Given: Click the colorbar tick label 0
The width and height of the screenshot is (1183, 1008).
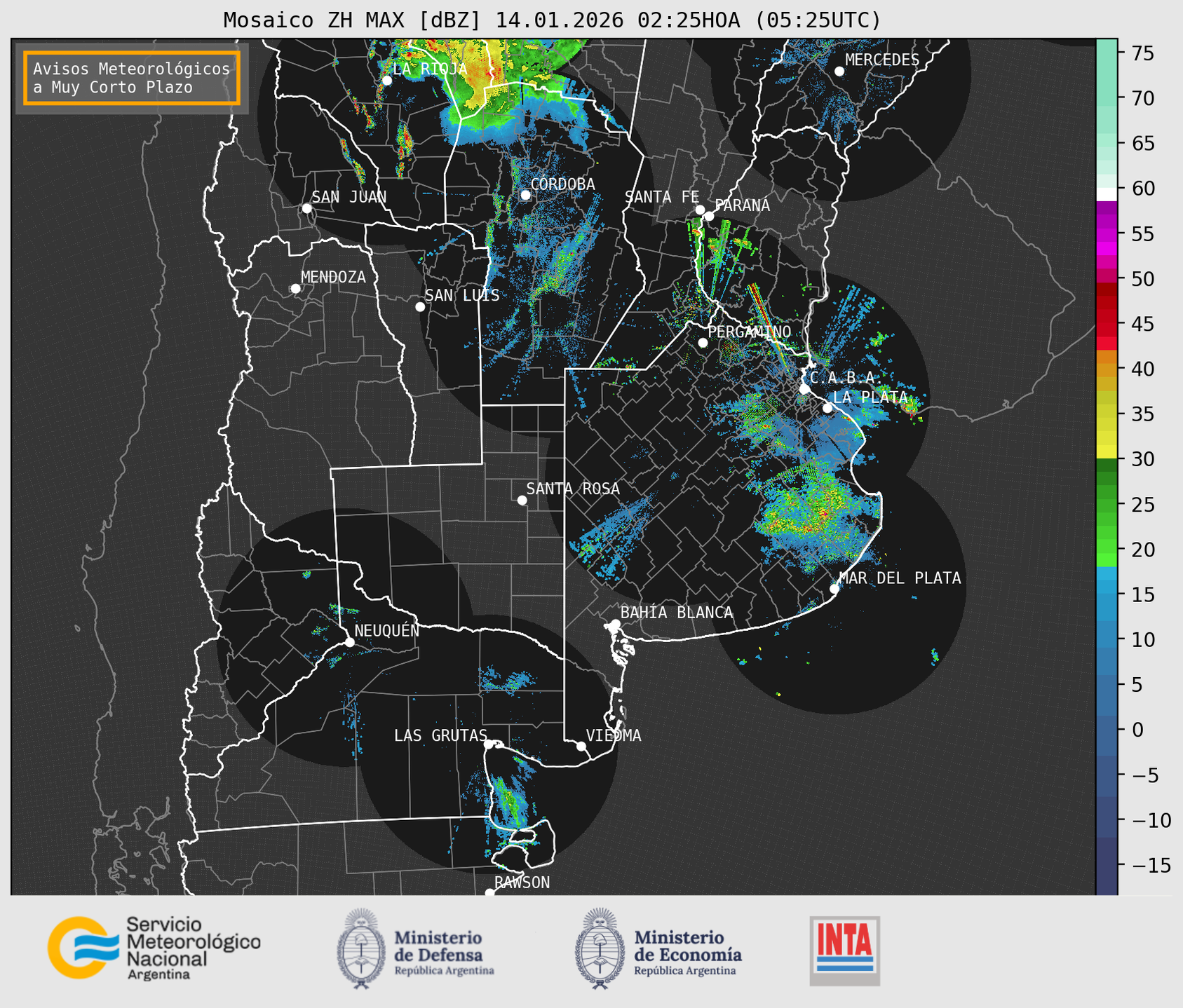Looking at the screenshot, I should [1137, 730].
